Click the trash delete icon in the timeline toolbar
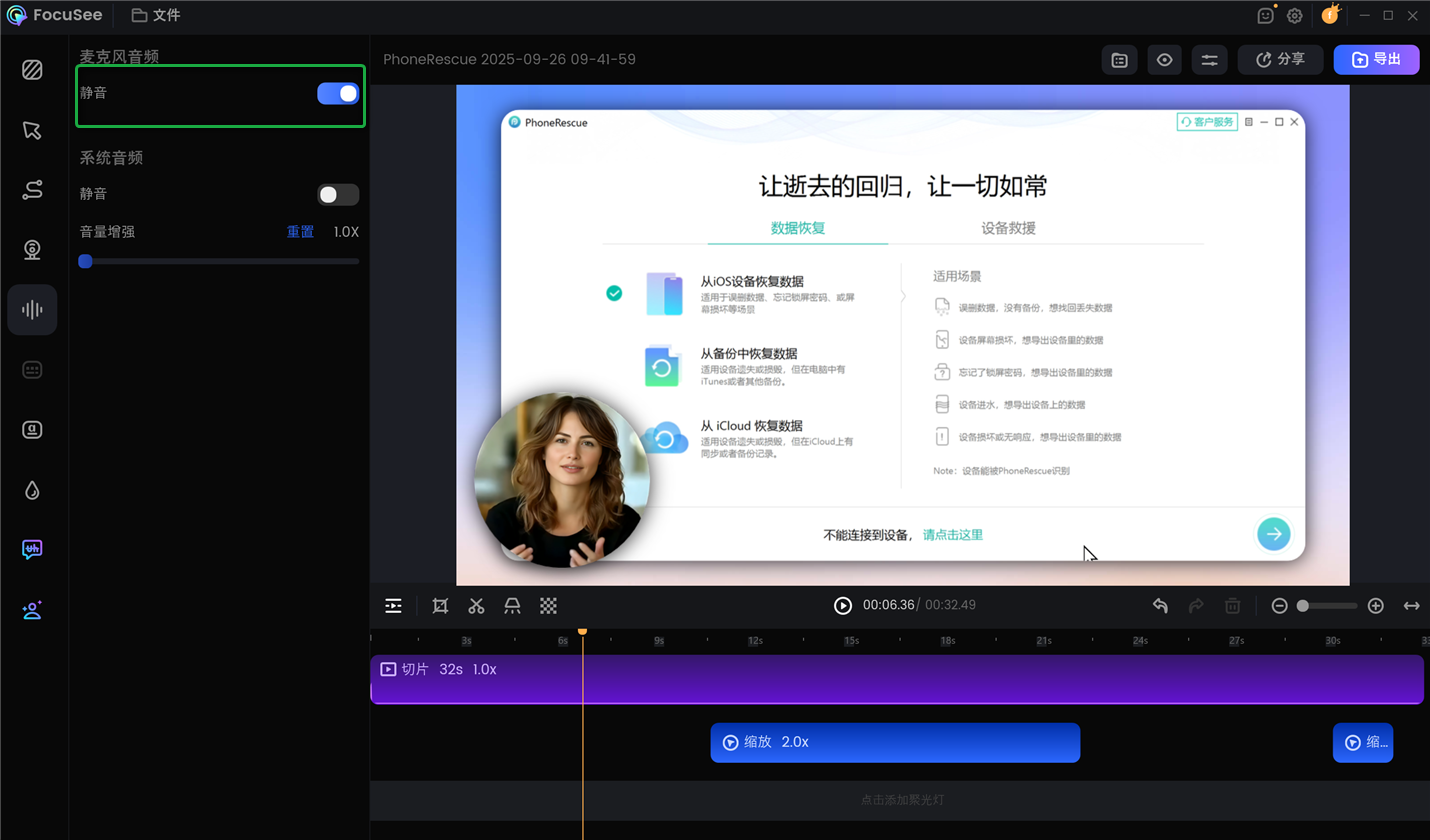Screen dimensions: 1430x840 click(x=1233, y=606)
